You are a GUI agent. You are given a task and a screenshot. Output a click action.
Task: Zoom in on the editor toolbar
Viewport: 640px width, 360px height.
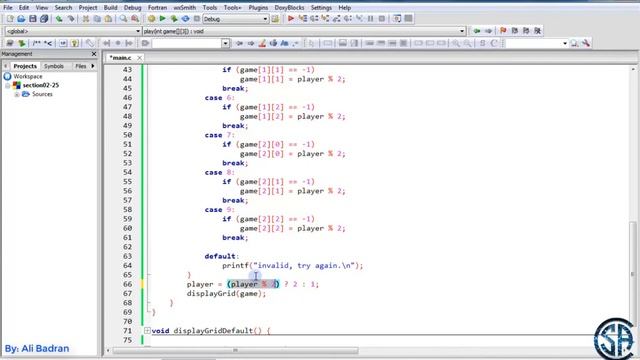(456, 43)
